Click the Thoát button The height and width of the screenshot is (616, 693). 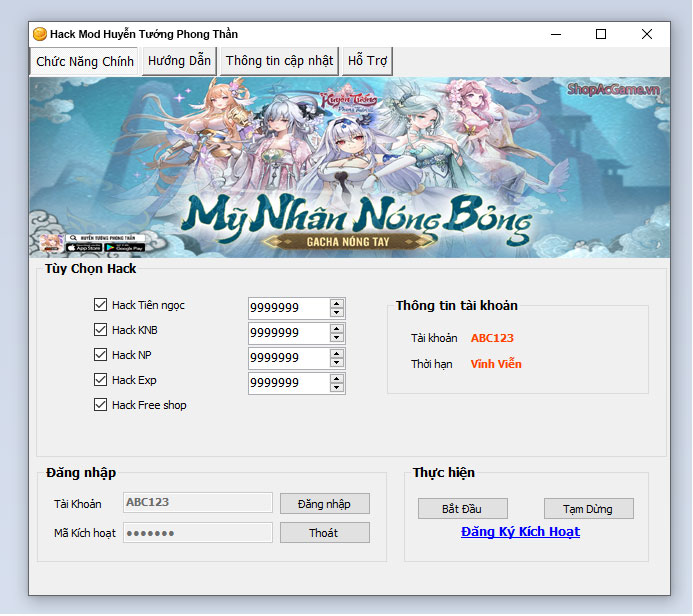point(324,533)
